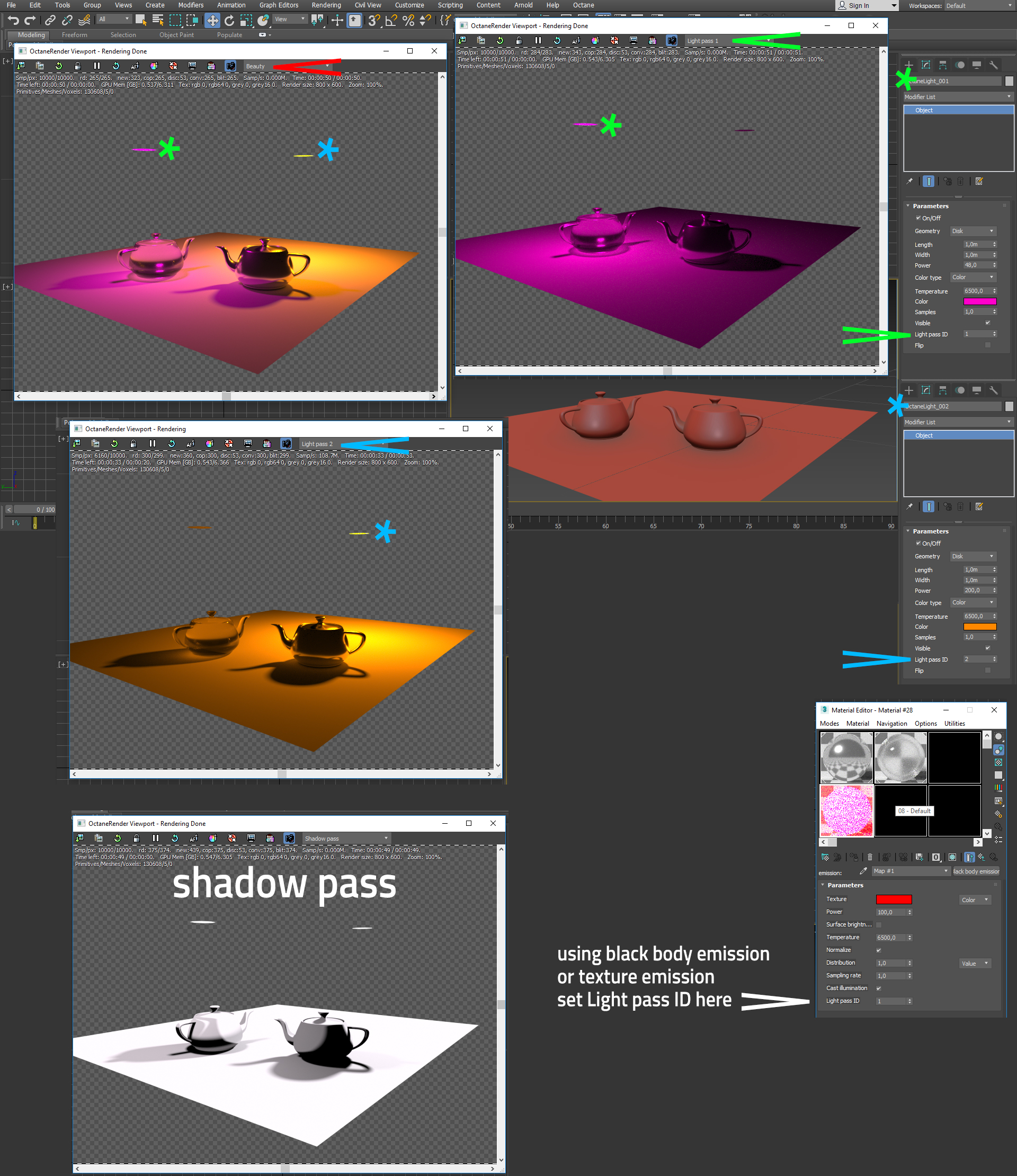Select the Rotate transform tool

point(229,21)
